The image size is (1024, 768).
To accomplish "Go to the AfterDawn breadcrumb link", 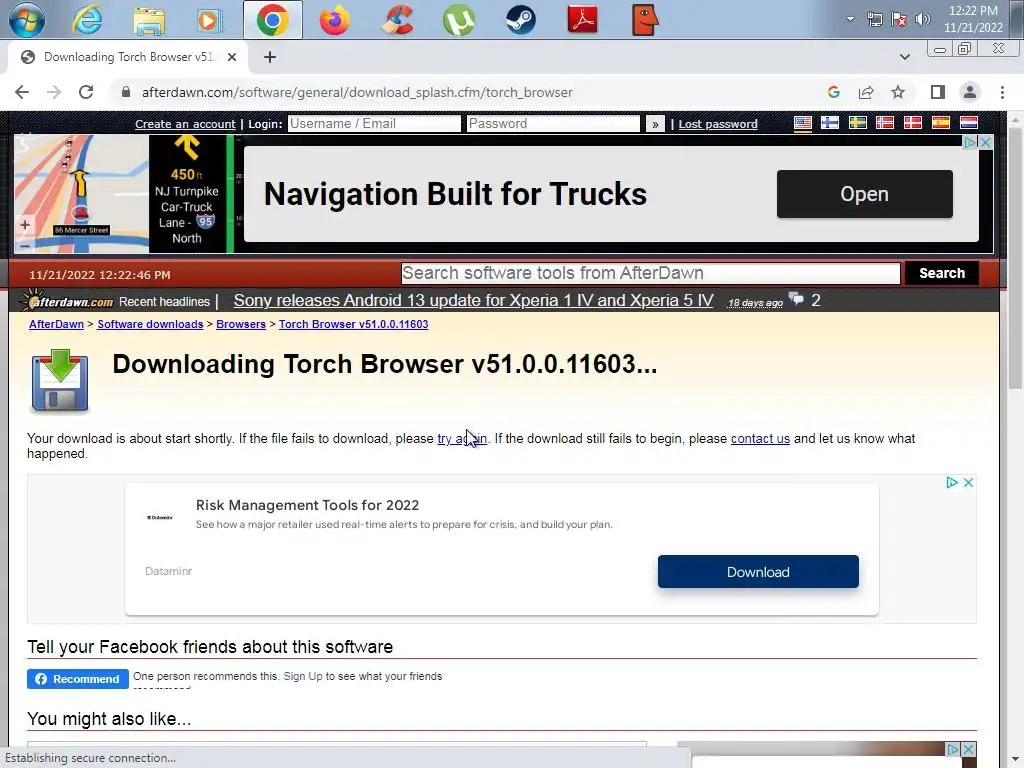I will point(56,325).
